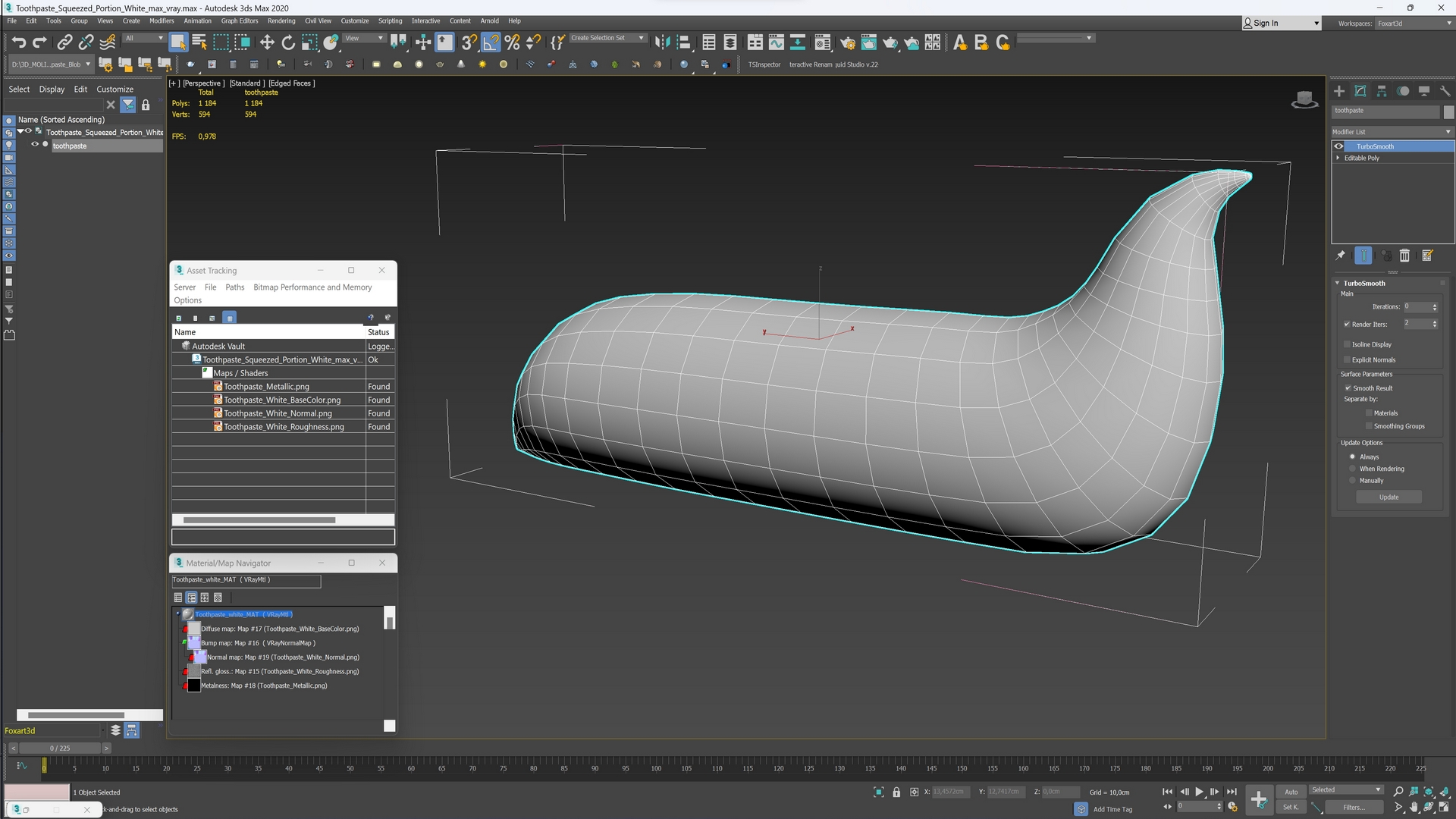Toggle the Selection Lock padlock icon
This screenshot has height=819, width=1456.
coord(896,792)
